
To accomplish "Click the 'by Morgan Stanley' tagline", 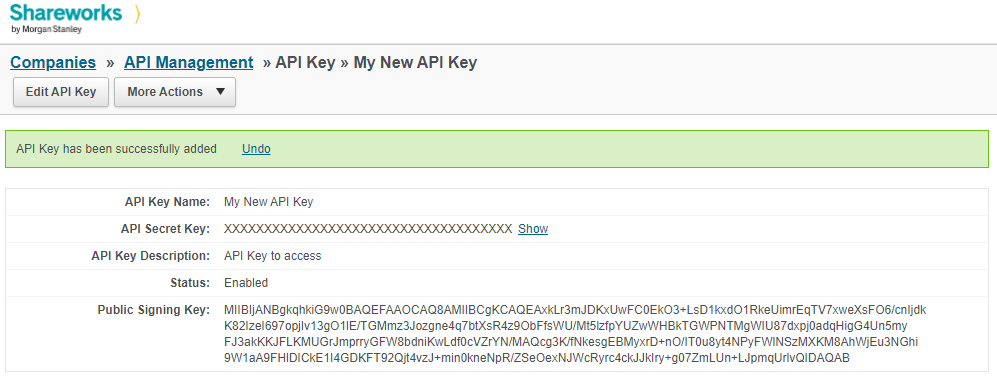I will point(46,29).
